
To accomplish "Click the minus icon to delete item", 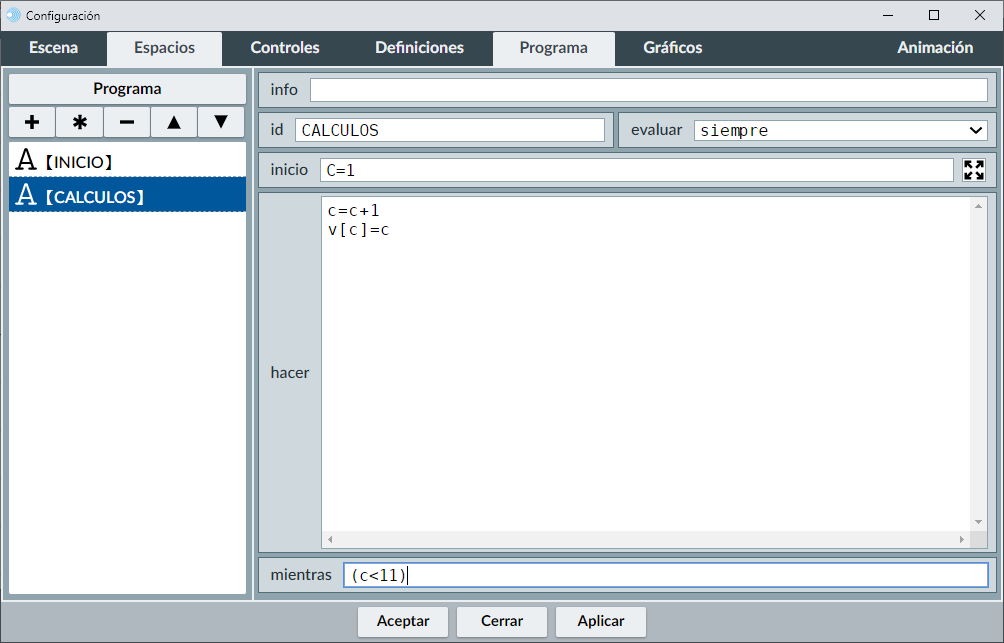I will click(127, 122).
